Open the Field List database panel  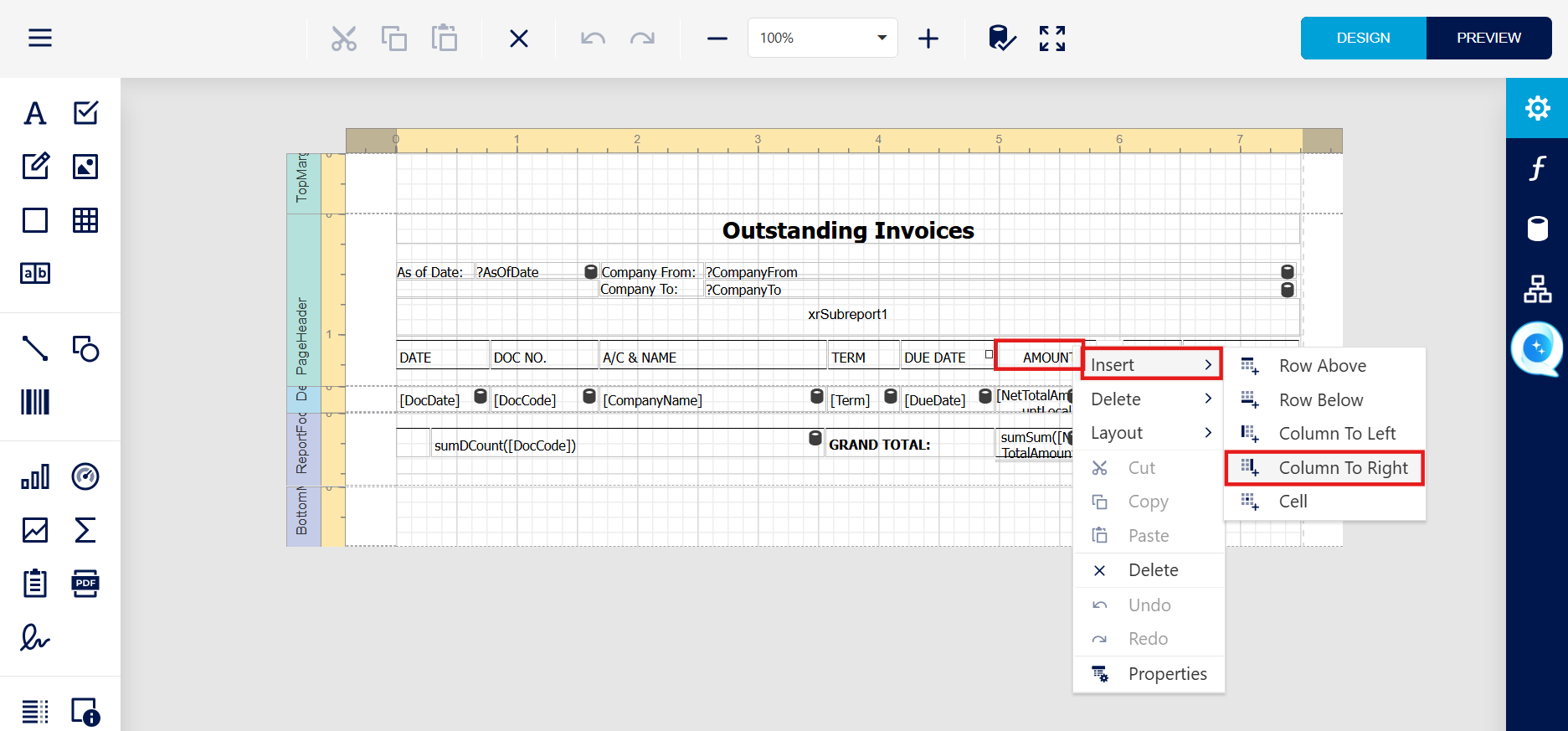coord(1537,228)
